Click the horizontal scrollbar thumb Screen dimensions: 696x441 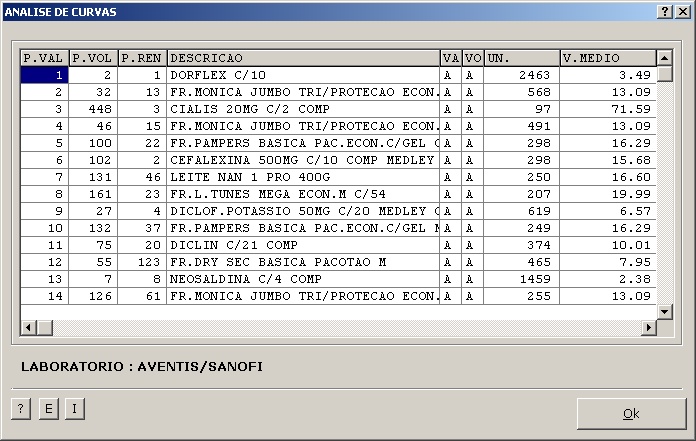point(44,328)
